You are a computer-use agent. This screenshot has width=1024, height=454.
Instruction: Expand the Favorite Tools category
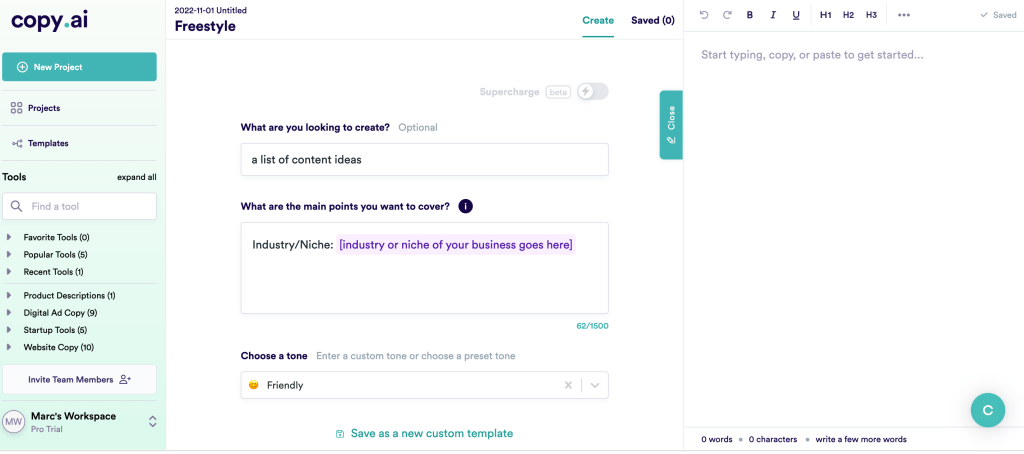point(9,237)
